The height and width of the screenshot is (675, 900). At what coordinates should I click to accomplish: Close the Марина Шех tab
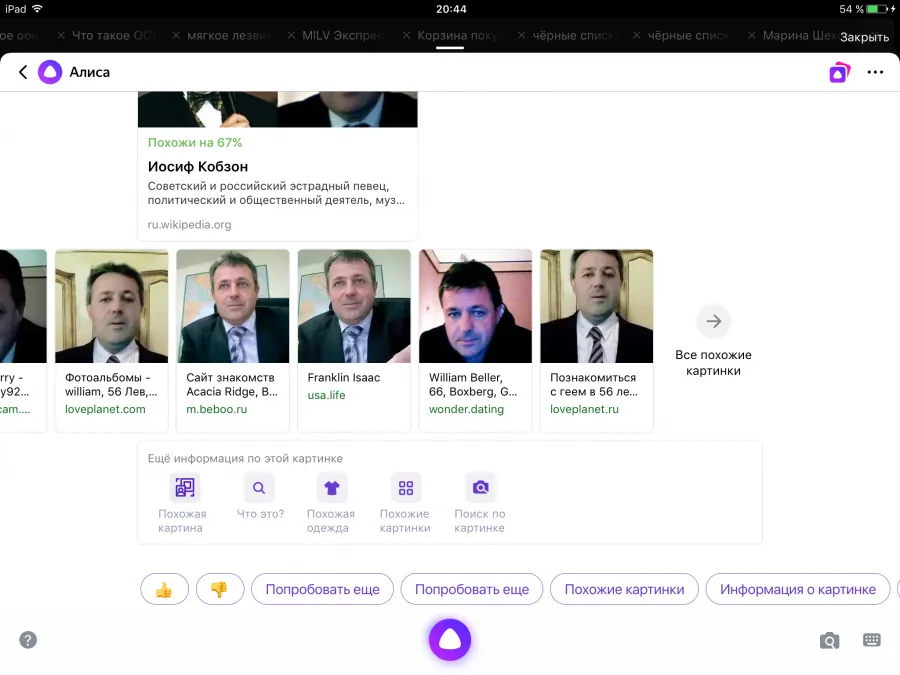pos(752,36)
